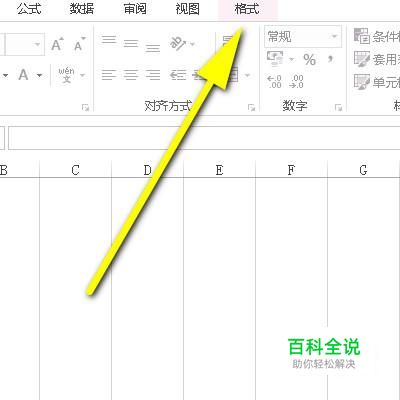This screenshot has width=400, height=400.
Task: Click the decrease font size icon
Action: click(x=79, y=44)
